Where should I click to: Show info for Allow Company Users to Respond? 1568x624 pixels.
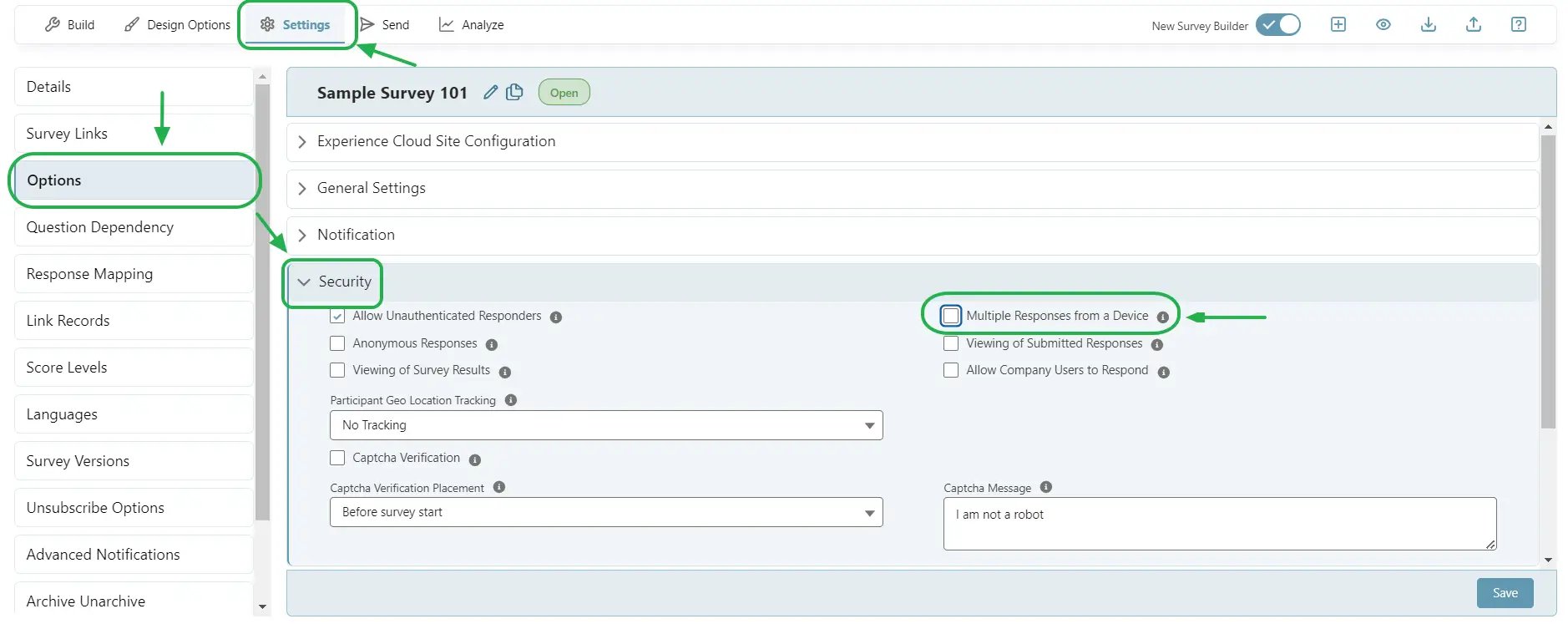[x=1164, y=373]
